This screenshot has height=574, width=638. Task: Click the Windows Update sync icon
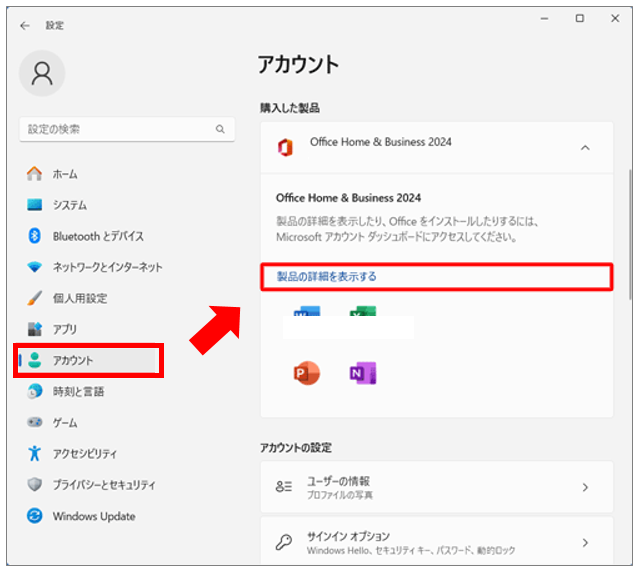[34, 516]
